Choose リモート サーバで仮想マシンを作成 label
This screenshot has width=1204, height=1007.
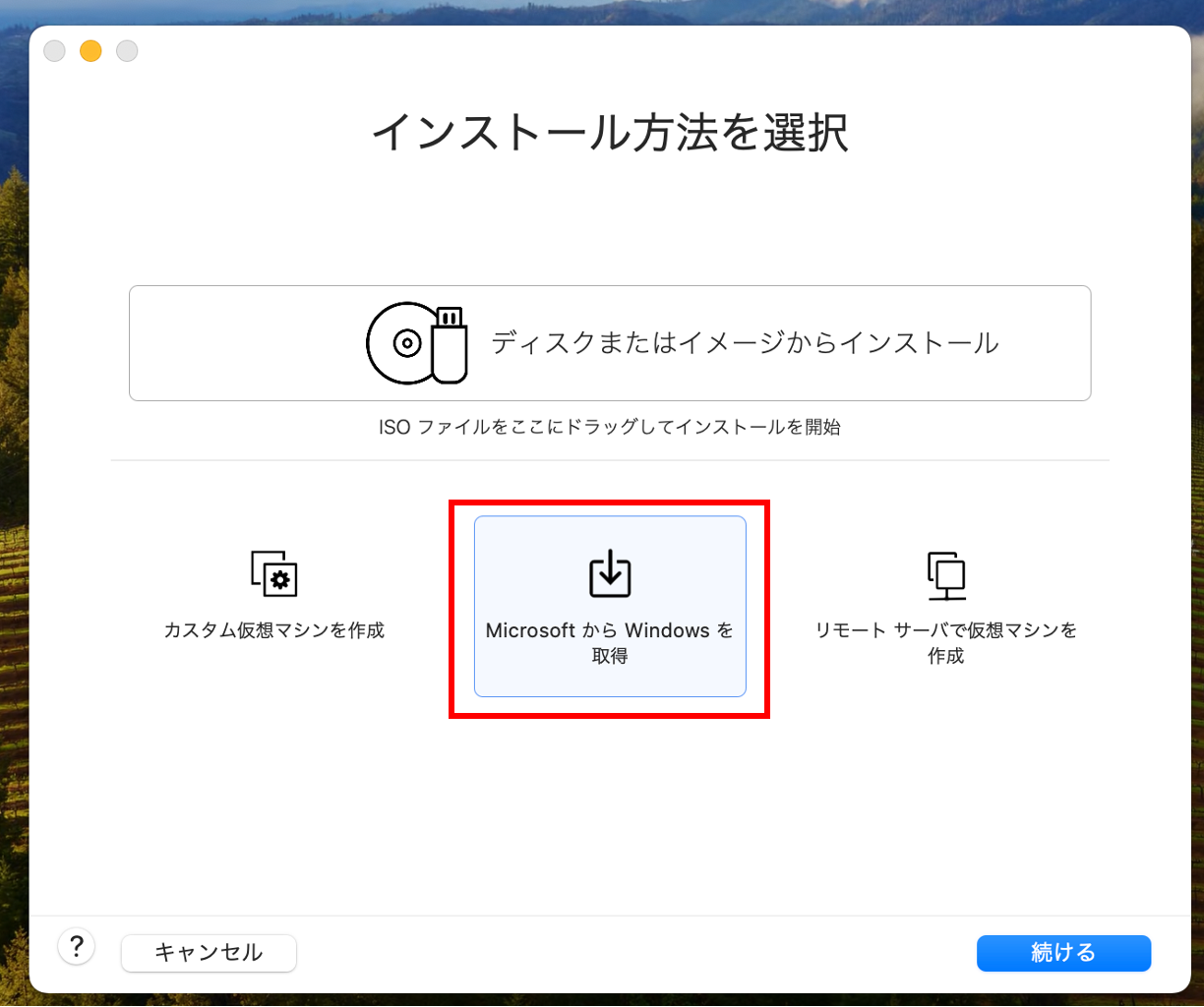click(x=946, y=643)
